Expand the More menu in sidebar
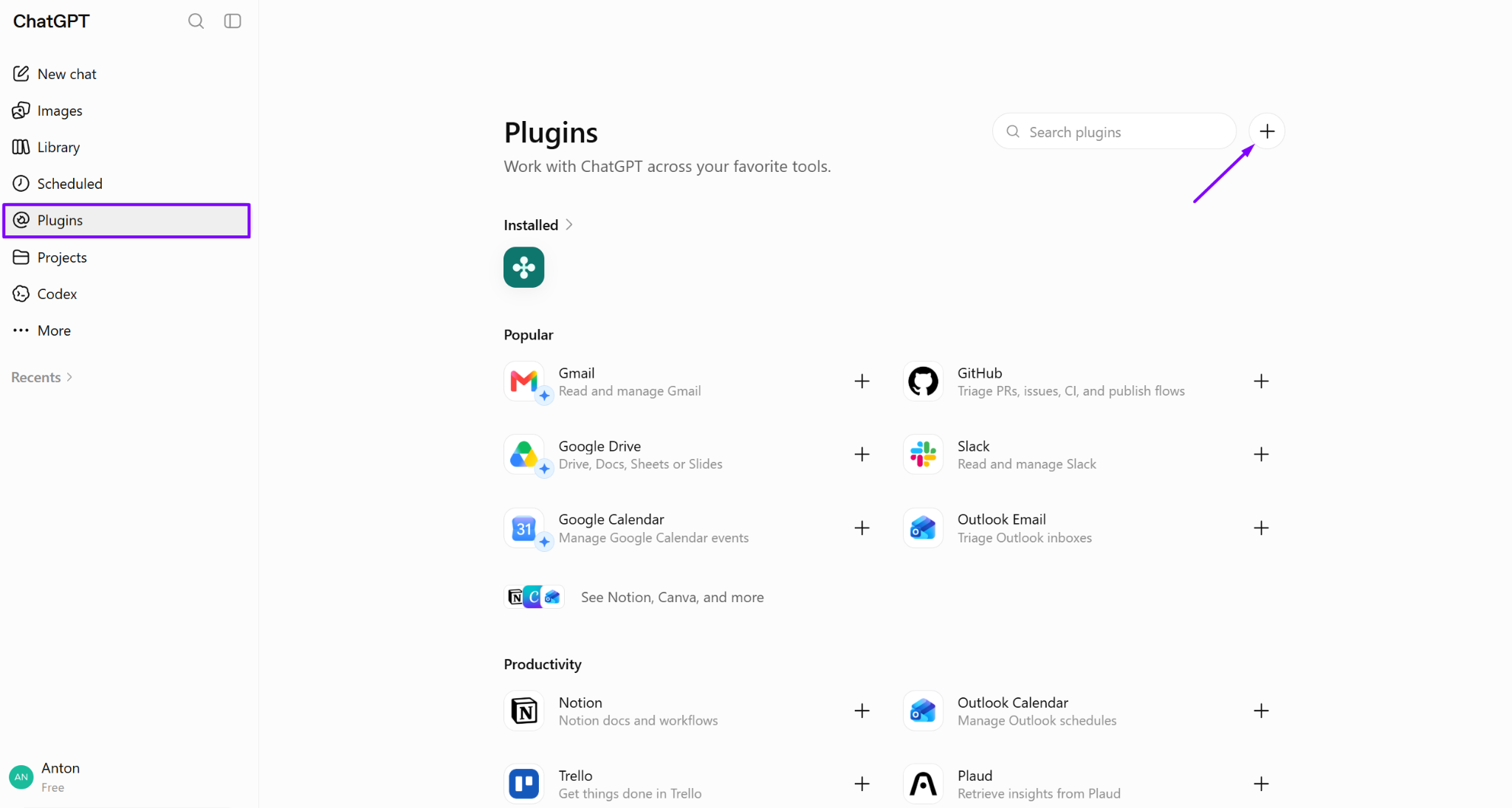This screenshot has width=1512, height=808. pos(127,331)
